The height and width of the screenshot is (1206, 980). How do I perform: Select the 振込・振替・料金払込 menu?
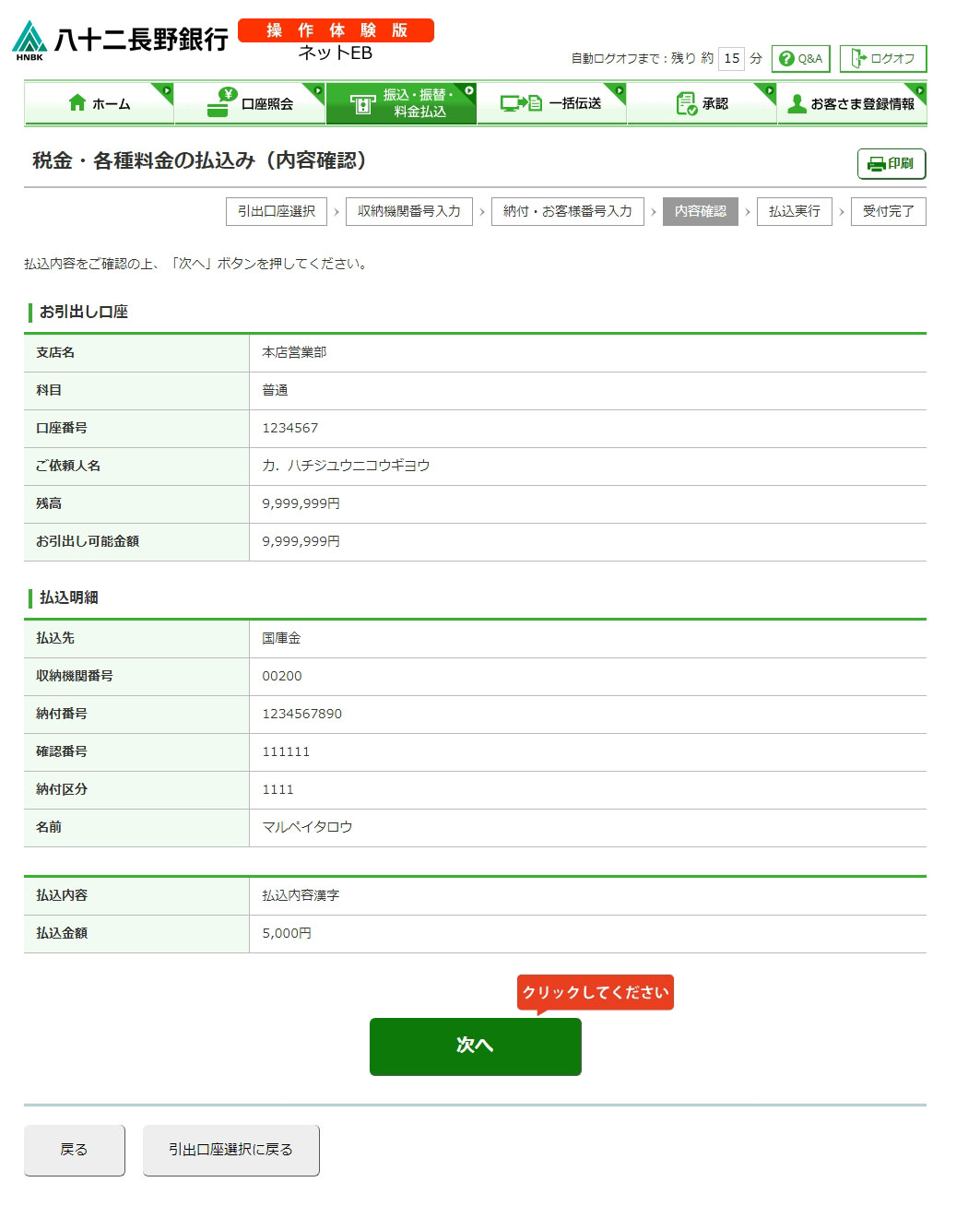tap(401, 103)
